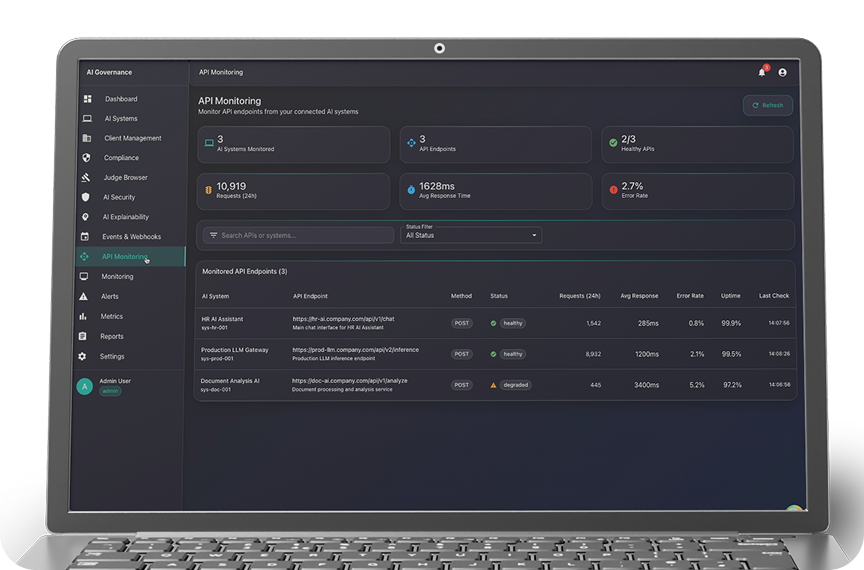Click the Error Rate column header
Screen dimensions: 864x570
[690, 296]
